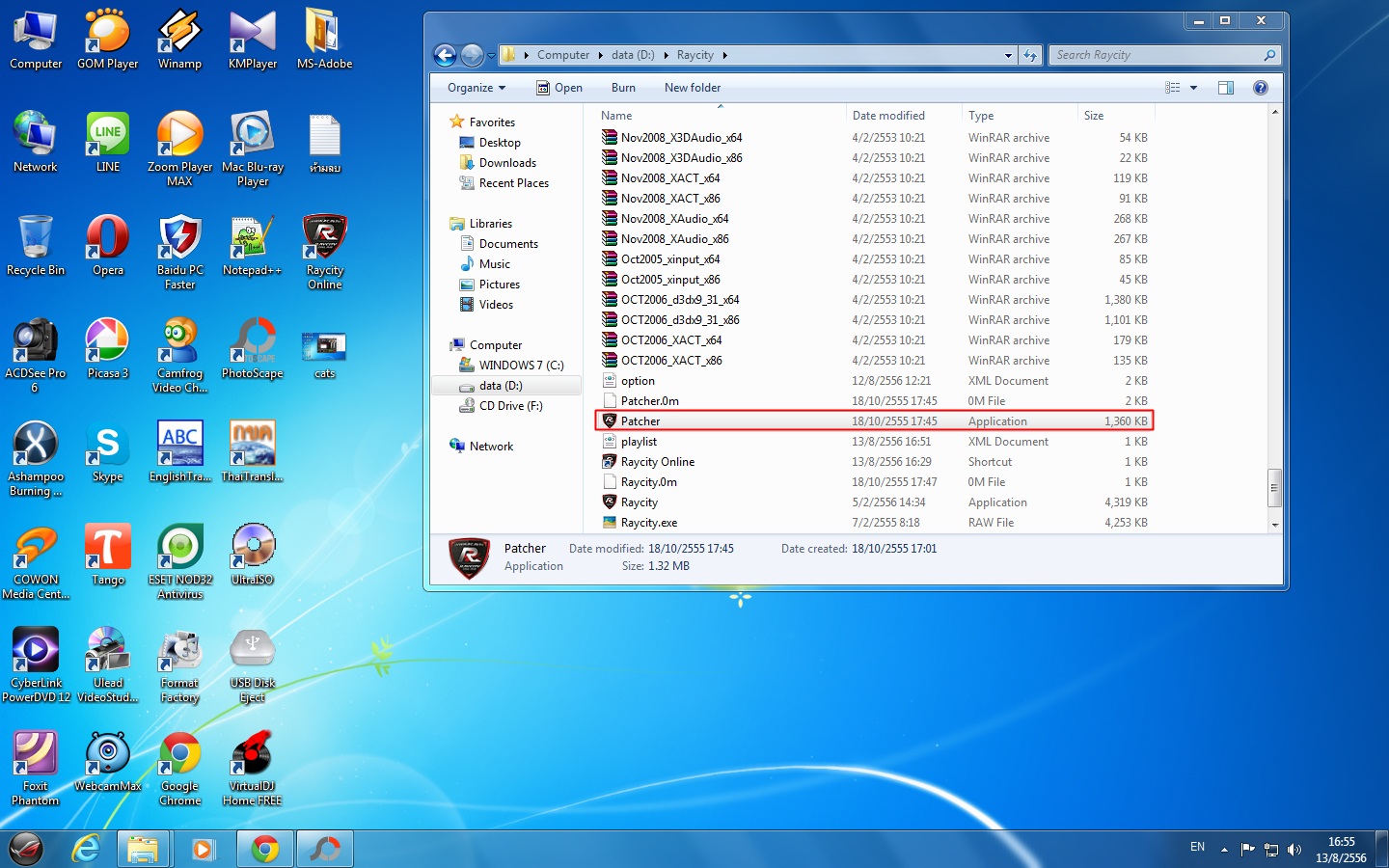Open PhotoScape desktop shortcut
This screenshot has height=868, width=1389.
tap(252, 349)
